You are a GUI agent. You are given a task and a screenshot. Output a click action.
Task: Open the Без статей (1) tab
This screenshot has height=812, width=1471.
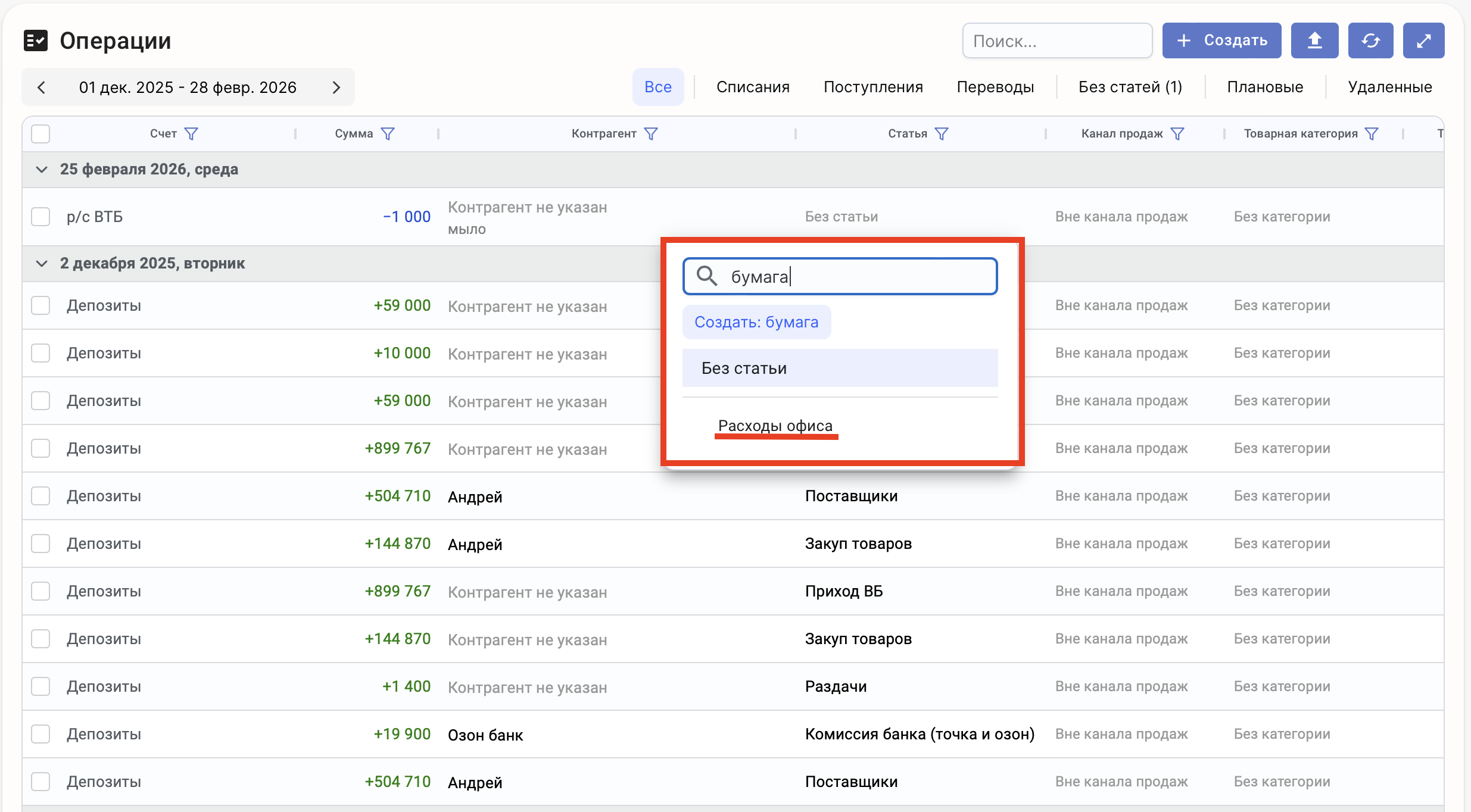(x=1130, y=87)
